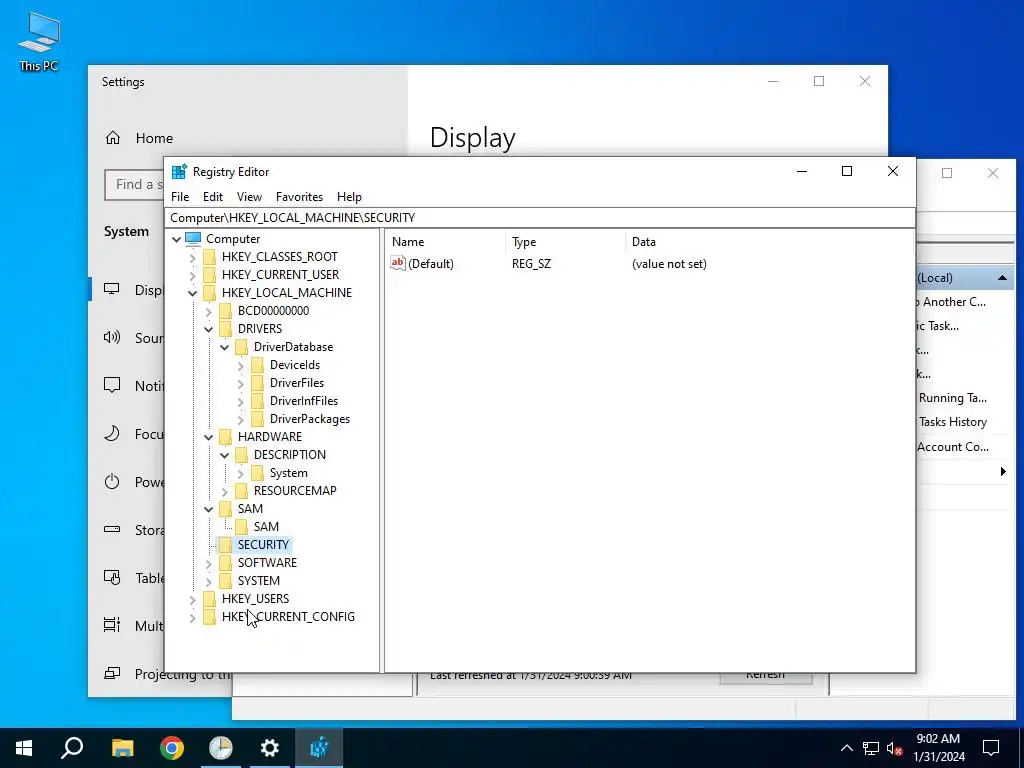1024x768 pixels.
Task: Open taskbar Search
Action: (x=72, y=748)
